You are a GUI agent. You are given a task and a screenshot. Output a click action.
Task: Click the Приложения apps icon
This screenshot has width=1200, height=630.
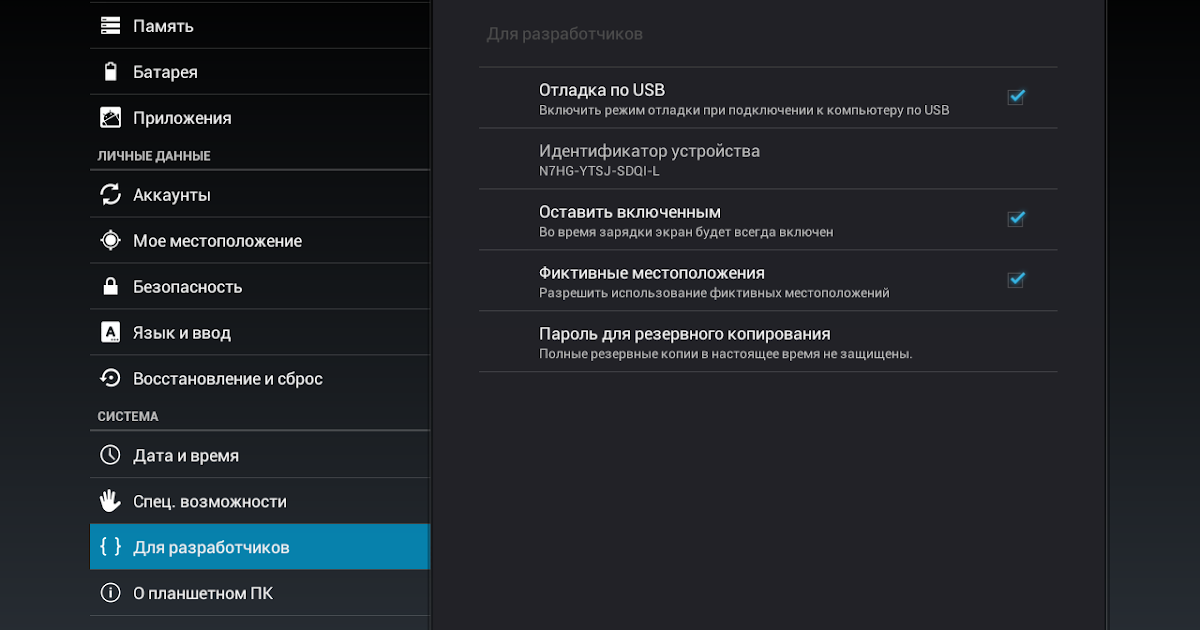pyautogui.click(x=111, y=118)
